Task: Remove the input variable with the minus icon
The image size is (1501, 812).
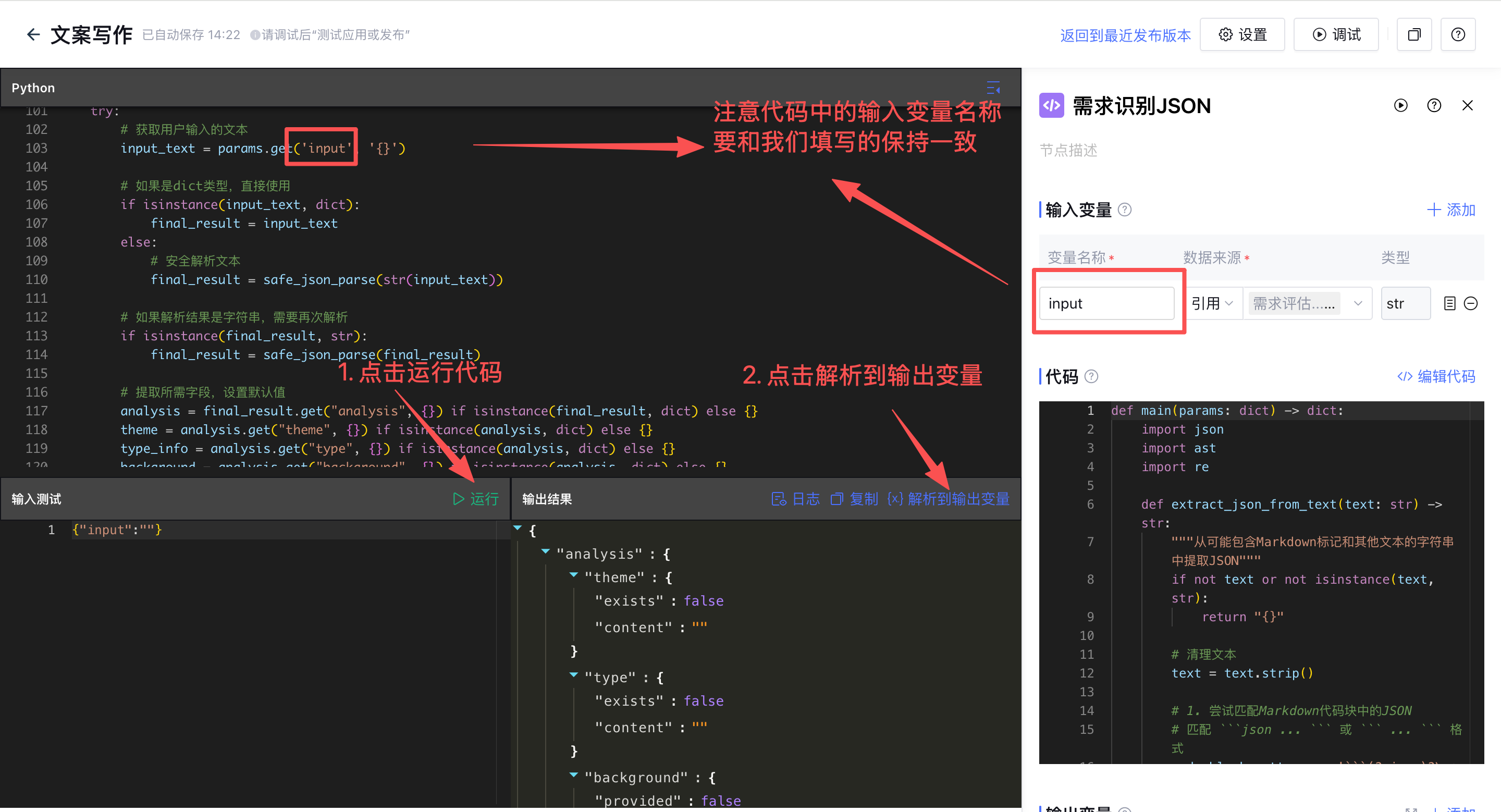Action: (1471, 303)
